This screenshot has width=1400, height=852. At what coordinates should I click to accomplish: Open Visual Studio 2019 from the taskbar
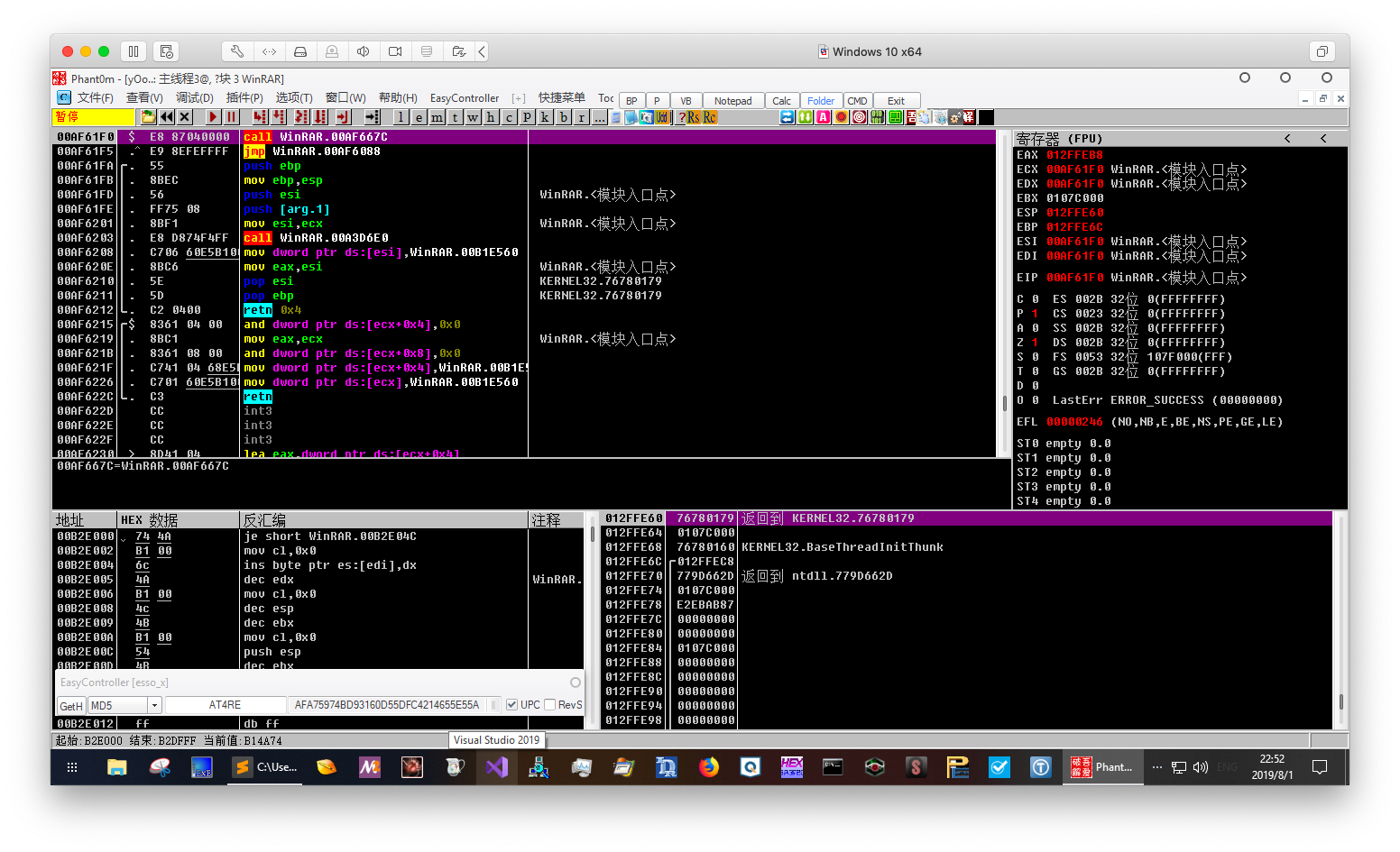[x=496, y=767]
